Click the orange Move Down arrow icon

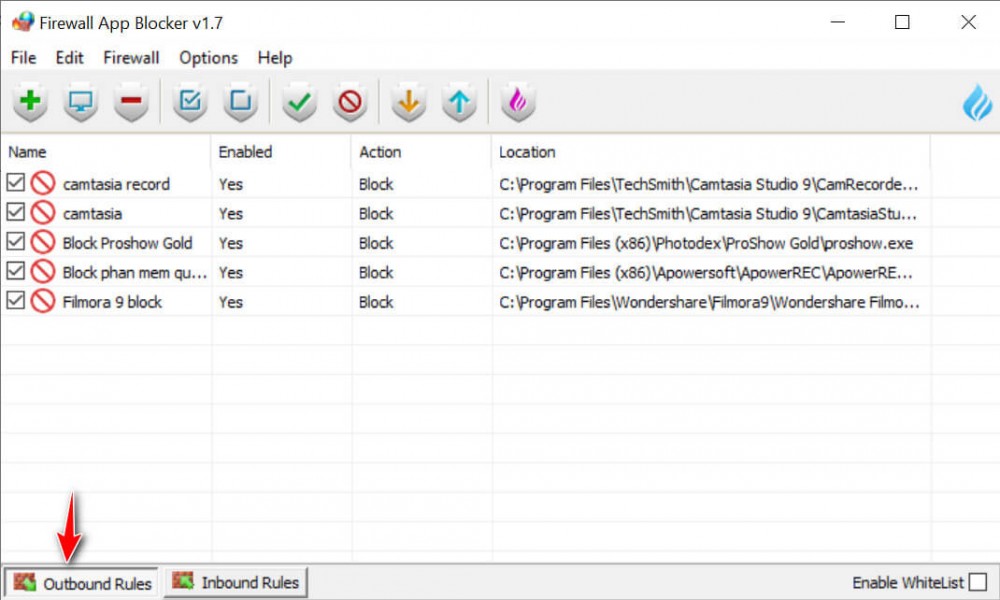pyautogui.click(x=408, y=101)
